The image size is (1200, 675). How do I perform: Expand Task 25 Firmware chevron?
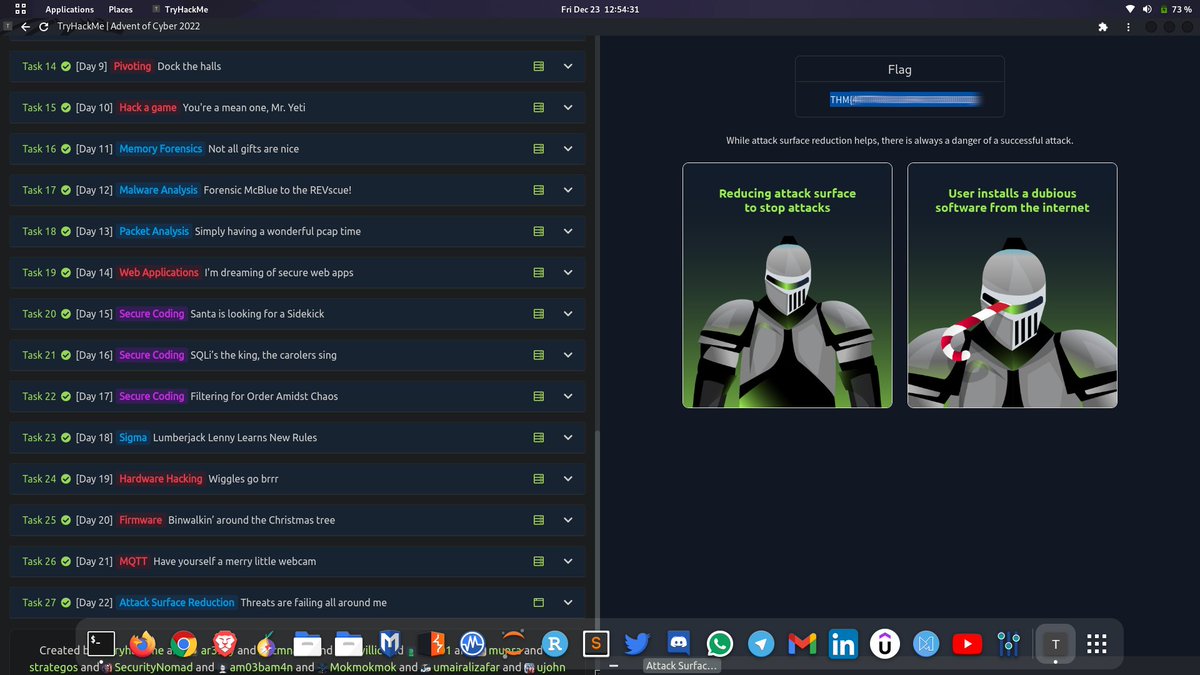[x=568, y=520]
